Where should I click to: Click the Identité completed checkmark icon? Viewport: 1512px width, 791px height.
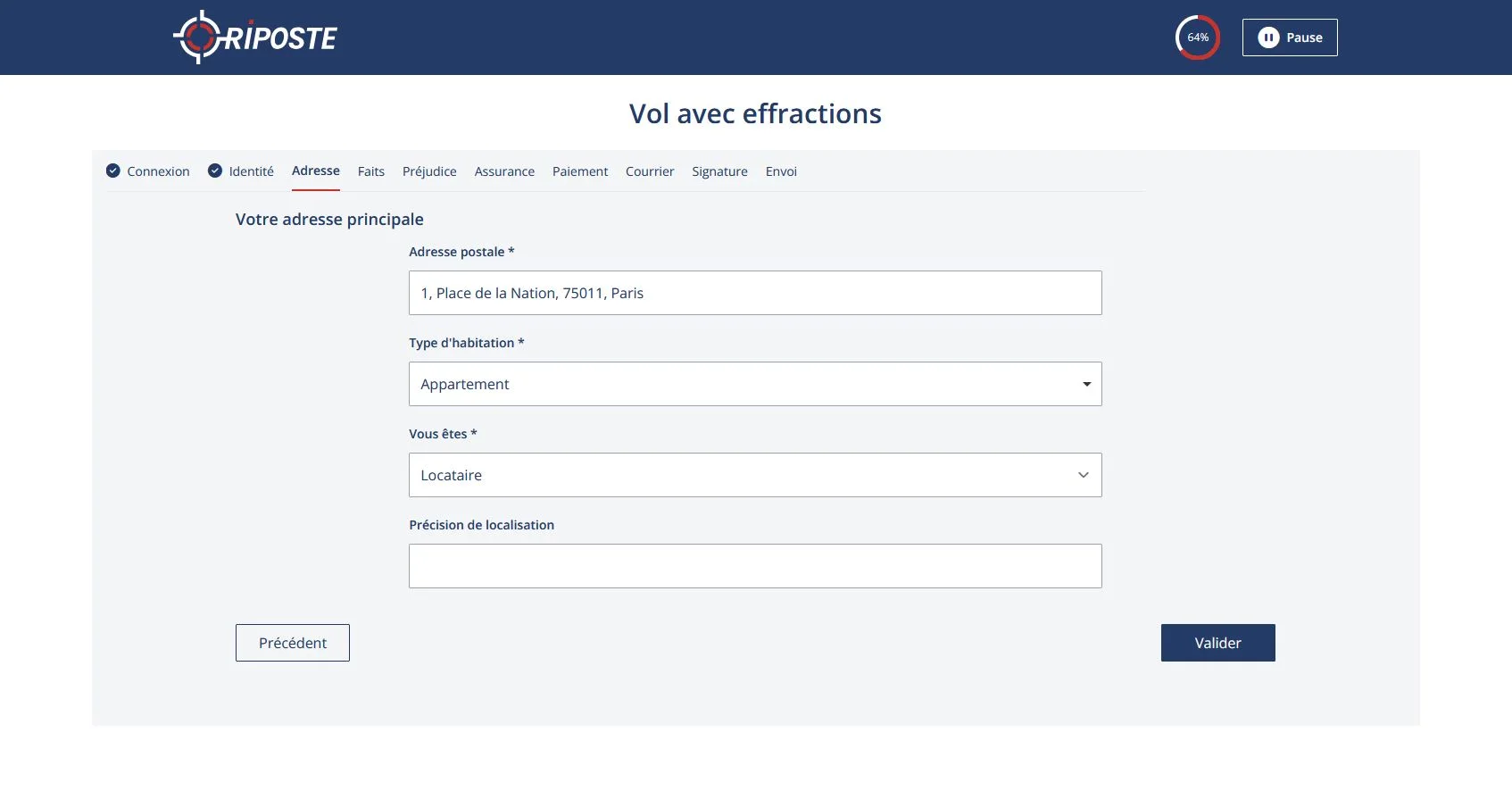tap(215, 171)
